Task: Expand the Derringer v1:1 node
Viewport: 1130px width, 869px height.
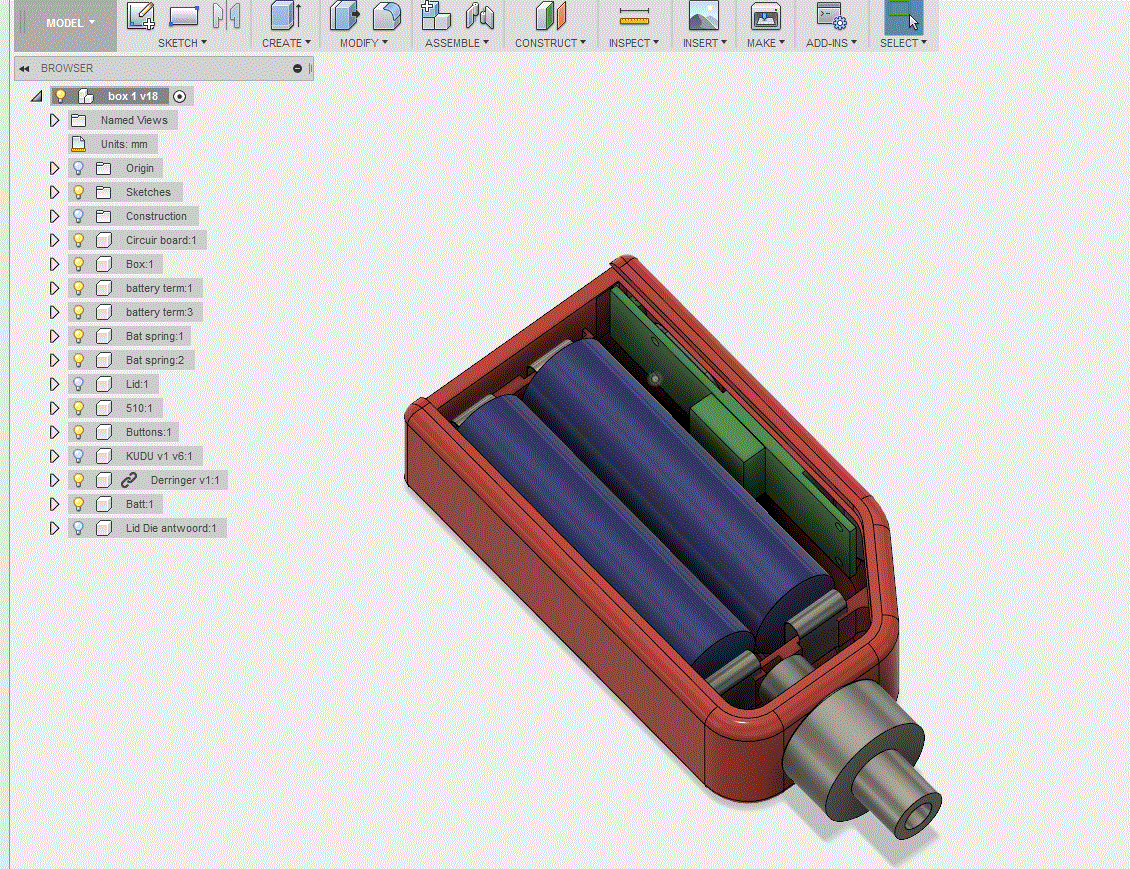Action: [54, 480]
